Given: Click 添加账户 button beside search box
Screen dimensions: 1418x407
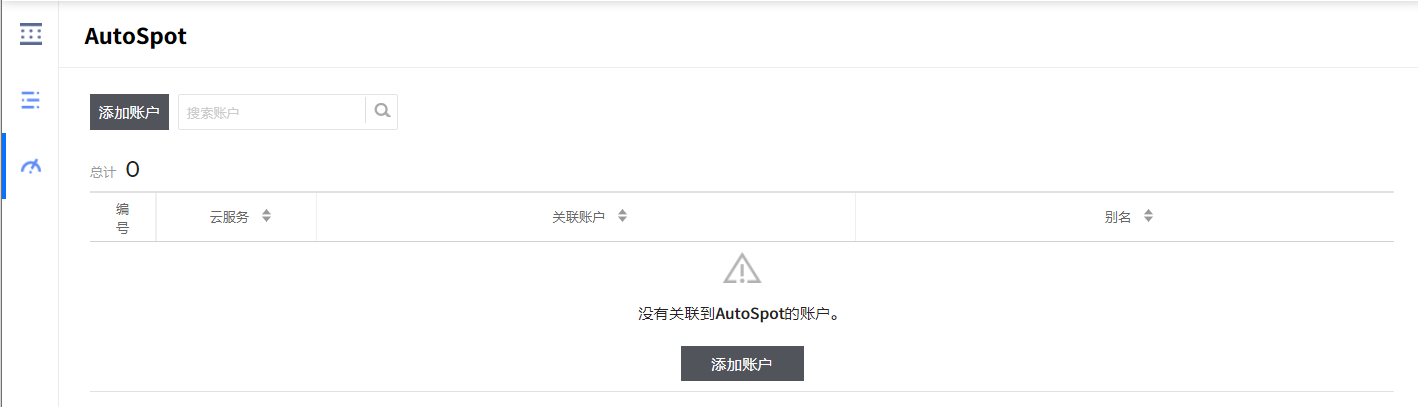Looking at the screenshot, I should pyautogui.click(x=129, y=112).
